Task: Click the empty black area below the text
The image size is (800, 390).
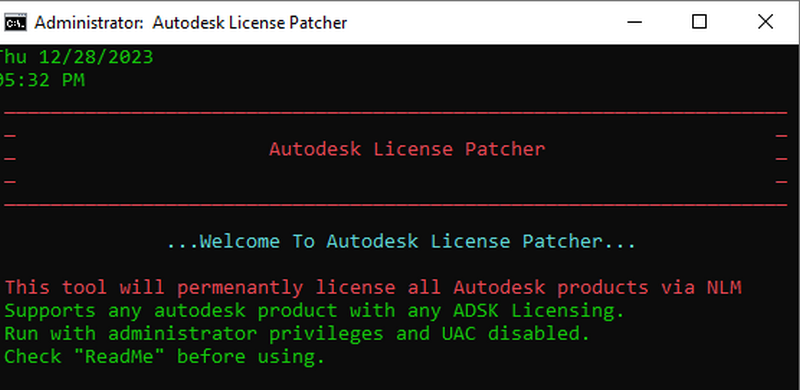Action: (x=400, y=379)
